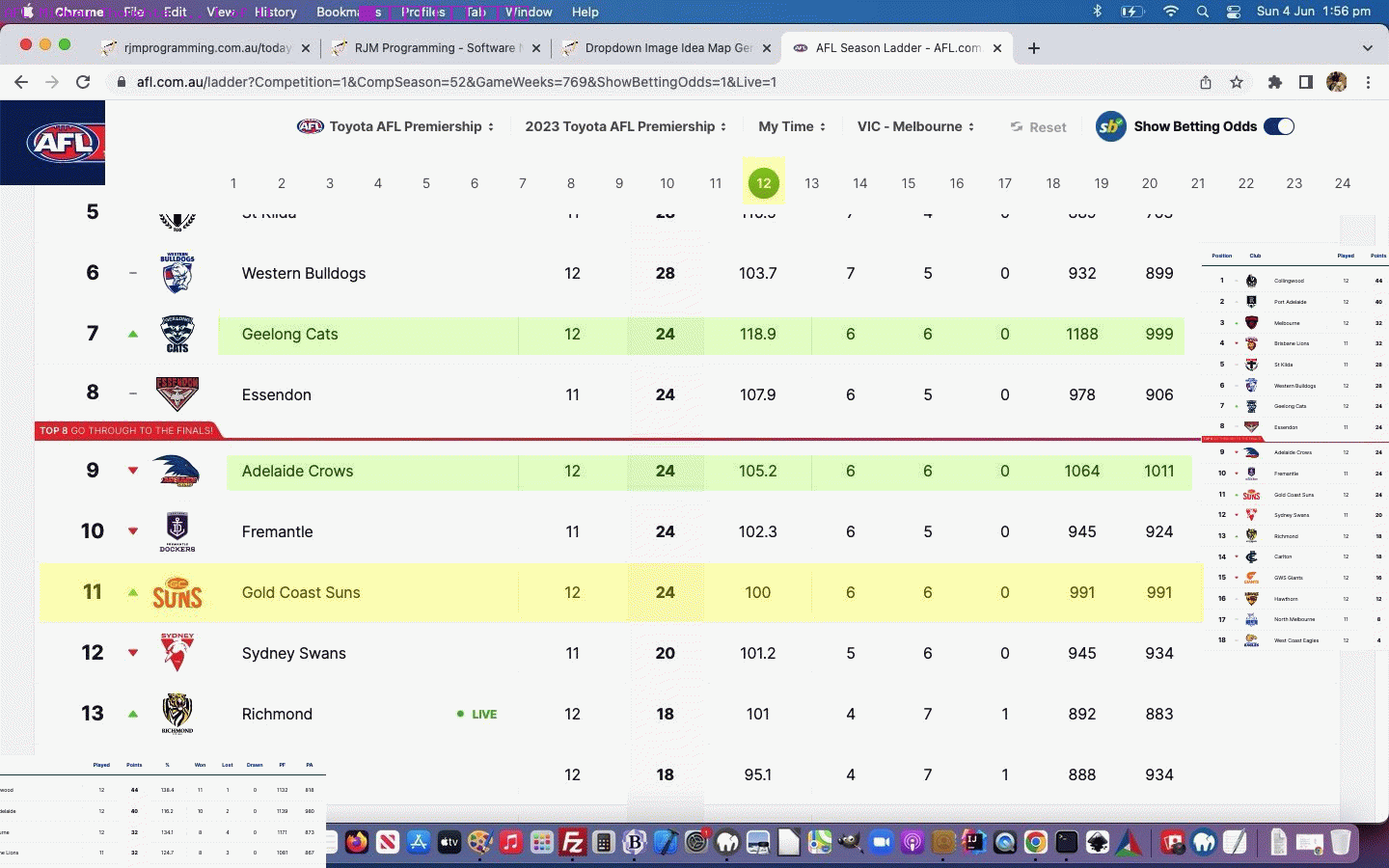
Task: Select round 24 in the round selector
Action: [1342, 183]
